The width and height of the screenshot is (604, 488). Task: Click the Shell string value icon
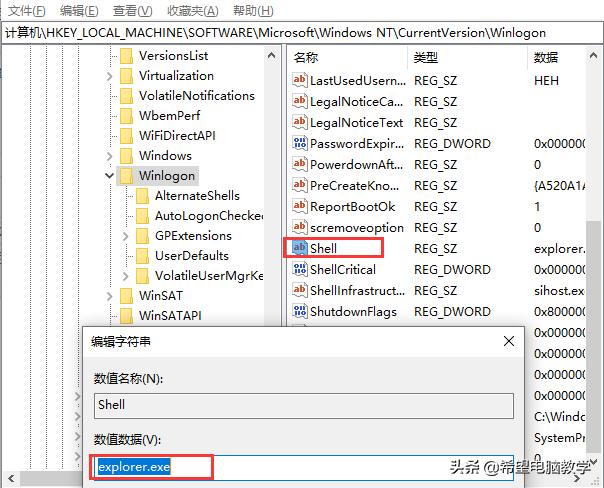[x=300, y=248]
